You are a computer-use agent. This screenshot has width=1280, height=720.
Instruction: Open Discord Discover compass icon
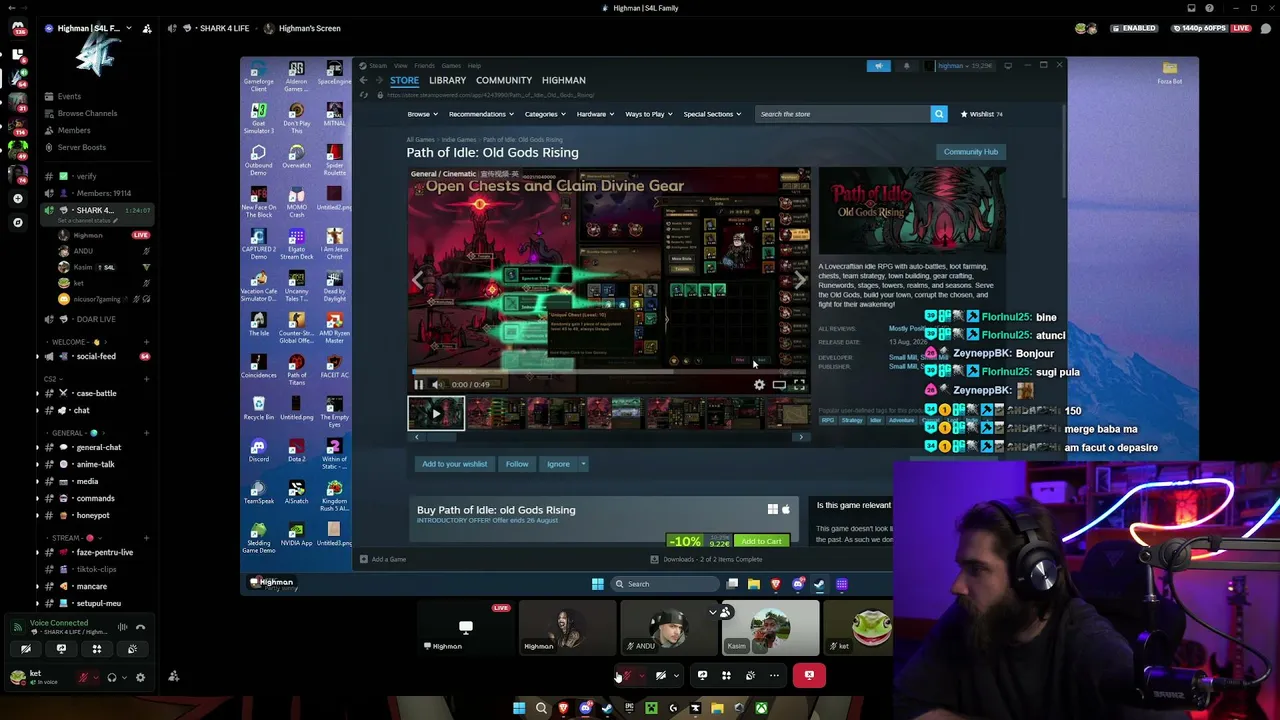[17, 222]
